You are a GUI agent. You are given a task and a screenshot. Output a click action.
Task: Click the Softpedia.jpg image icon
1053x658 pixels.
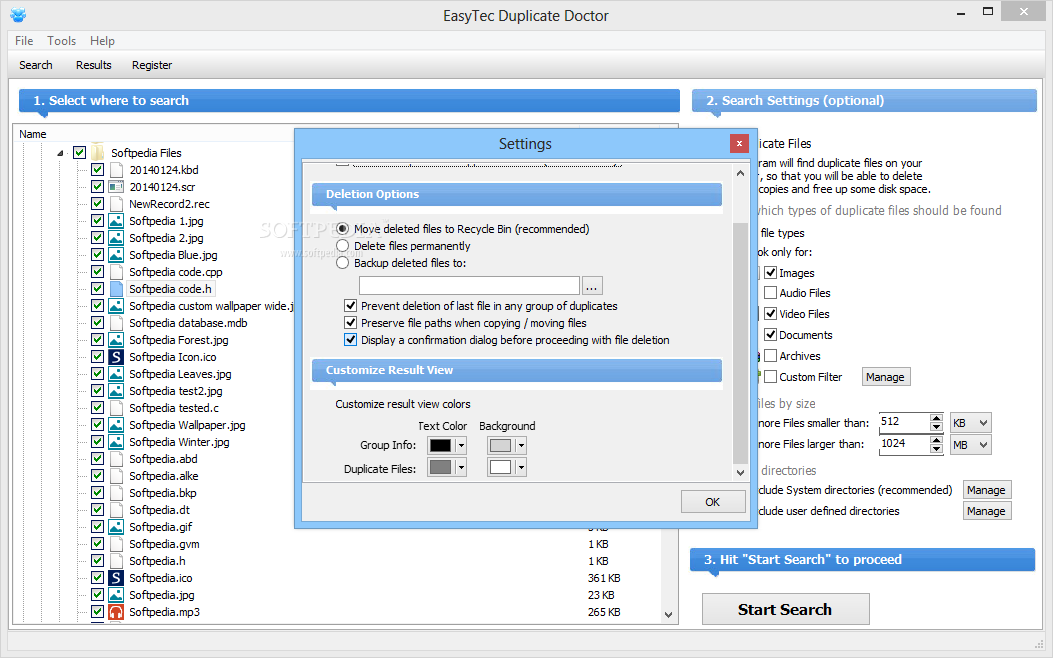click(x=116, y=595)
